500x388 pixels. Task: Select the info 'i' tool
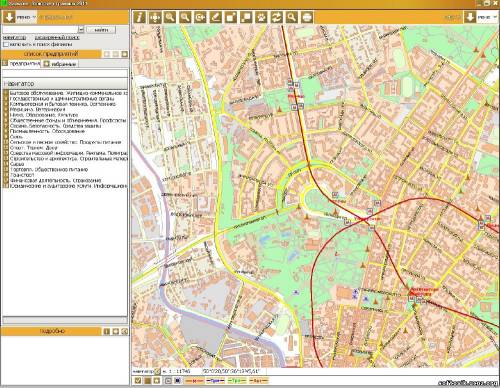[140, 17]
